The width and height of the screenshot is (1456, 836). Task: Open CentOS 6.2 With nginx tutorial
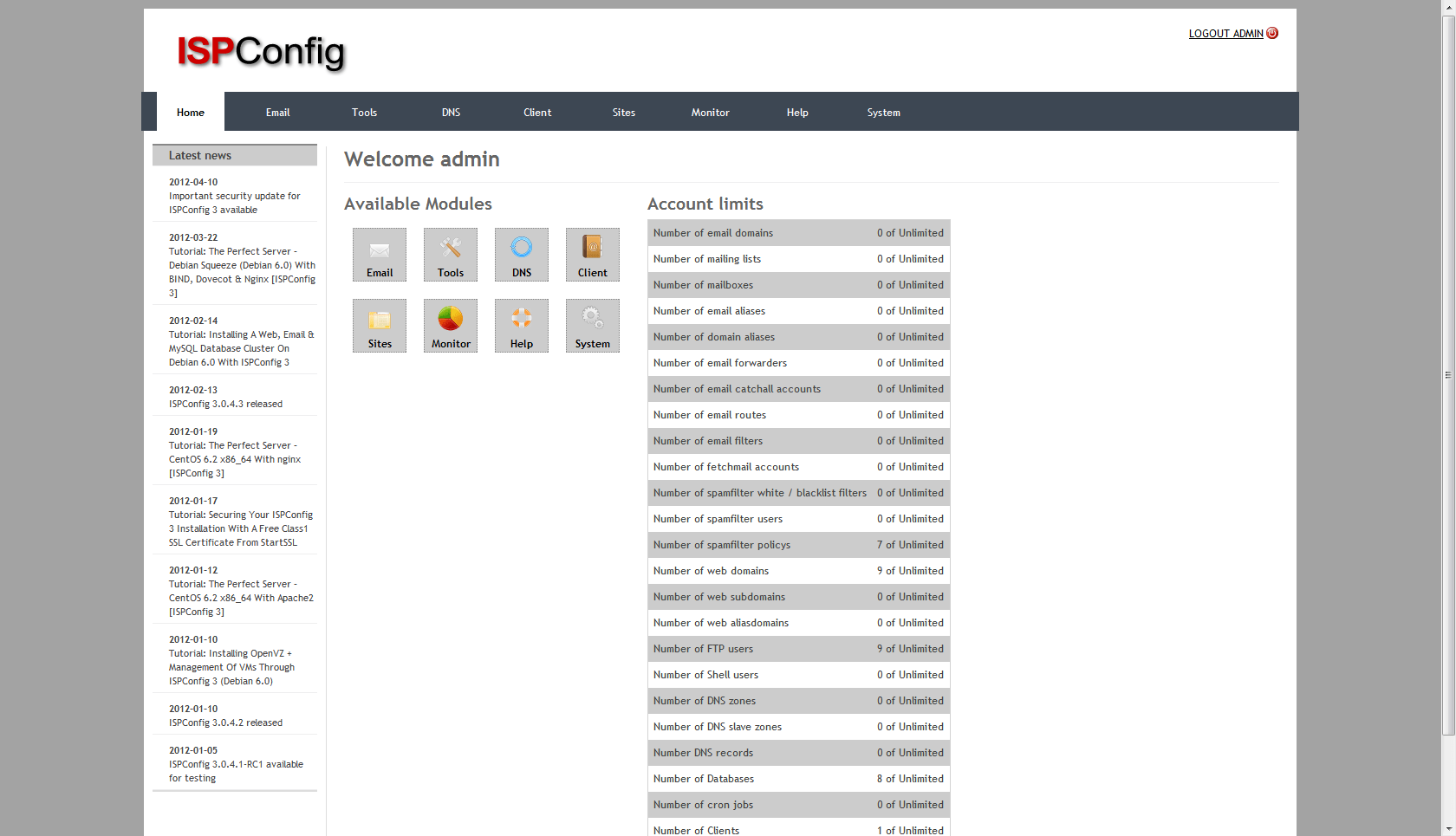click(x=235, y=459)
